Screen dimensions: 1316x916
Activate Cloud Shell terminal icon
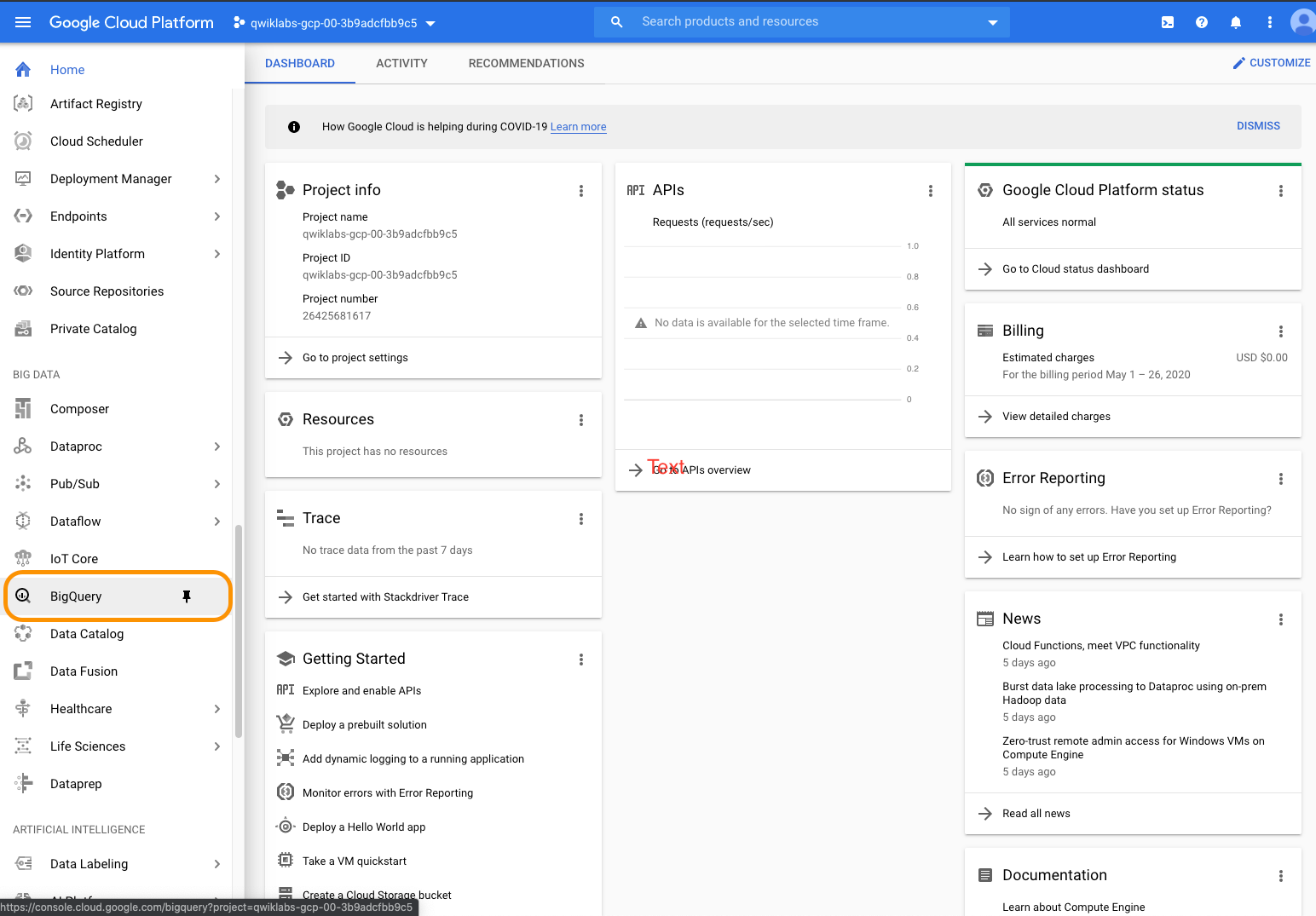(x=1168, y=22)
